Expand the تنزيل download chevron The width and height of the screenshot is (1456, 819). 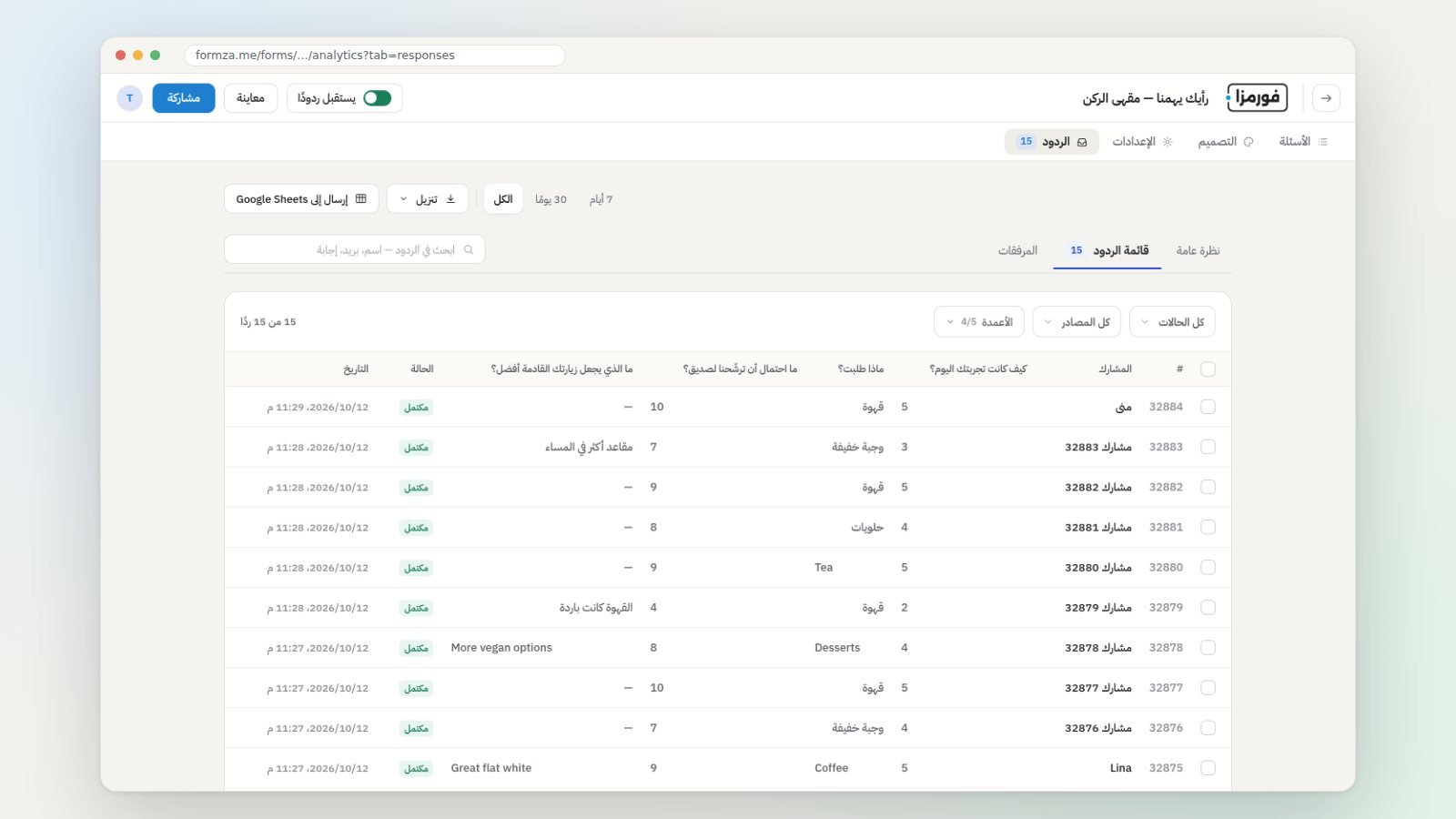(x=404, y=199)
